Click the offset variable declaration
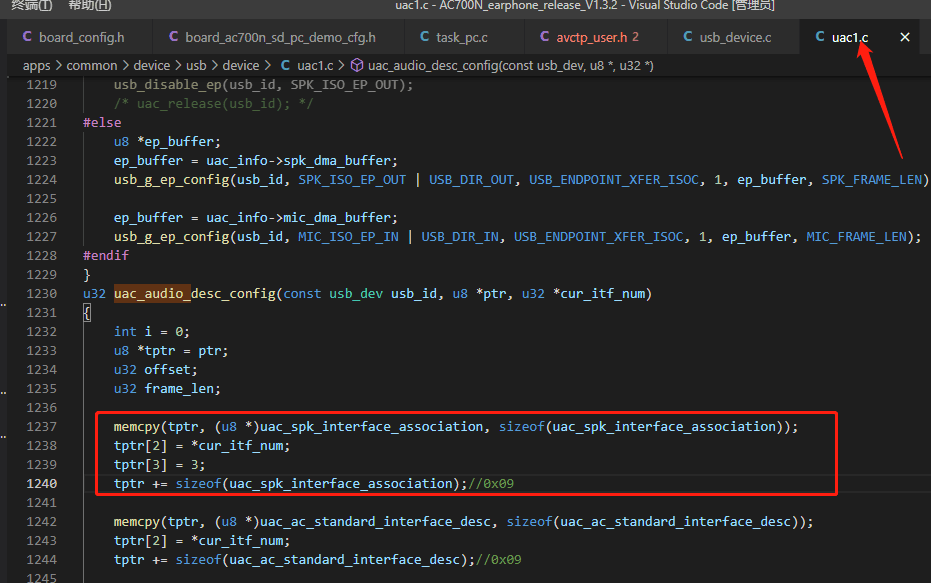This screenshot has height=583, width=931. click(x=167, y=369)
